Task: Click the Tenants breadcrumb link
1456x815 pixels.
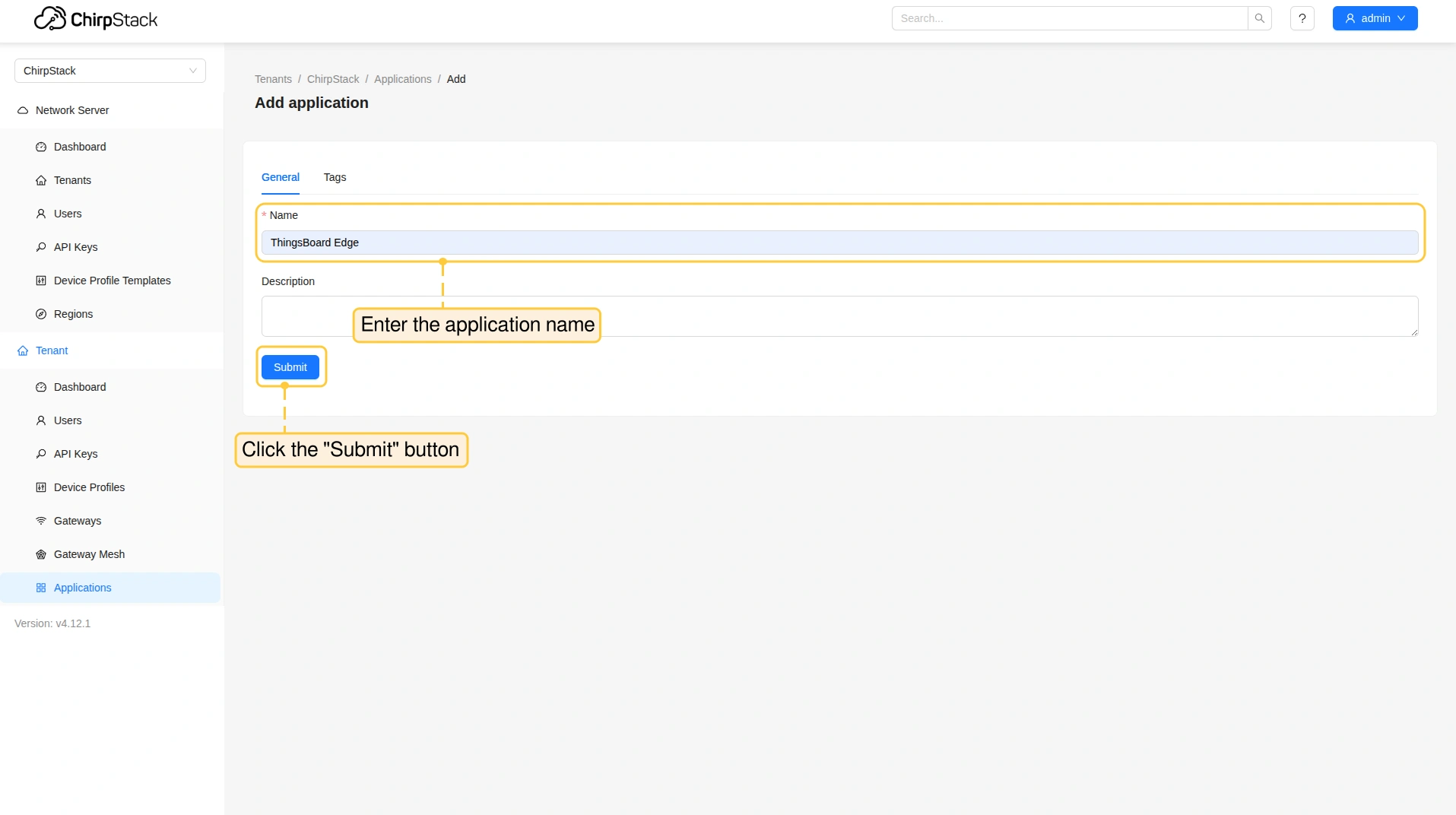Action: [x=273, y=79]
